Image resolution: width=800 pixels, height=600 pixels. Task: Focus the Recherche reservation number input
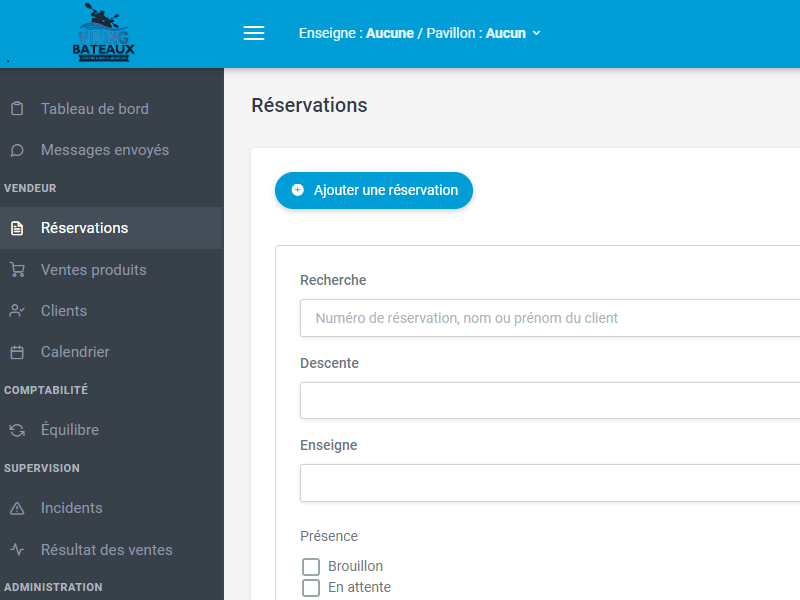tap(550, 318)
